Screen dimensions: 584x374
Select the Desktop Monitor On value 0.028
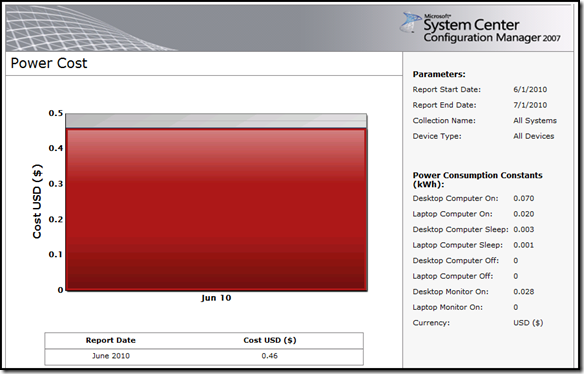pyautogui.click(x=524, y=292)
